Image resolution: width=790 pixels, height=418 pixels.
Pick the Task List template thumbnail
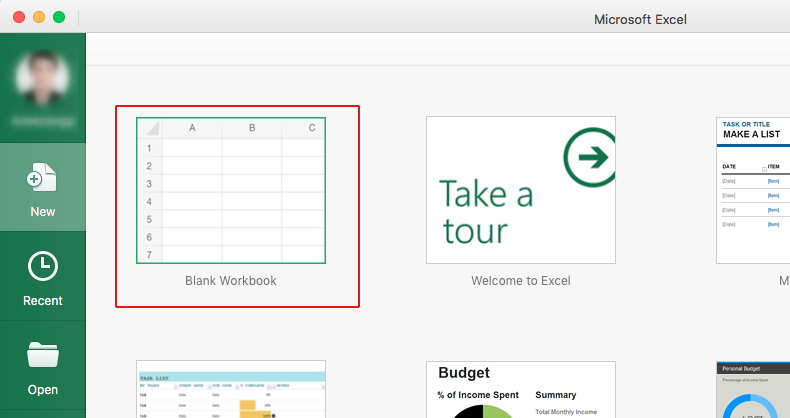(231, 389)
